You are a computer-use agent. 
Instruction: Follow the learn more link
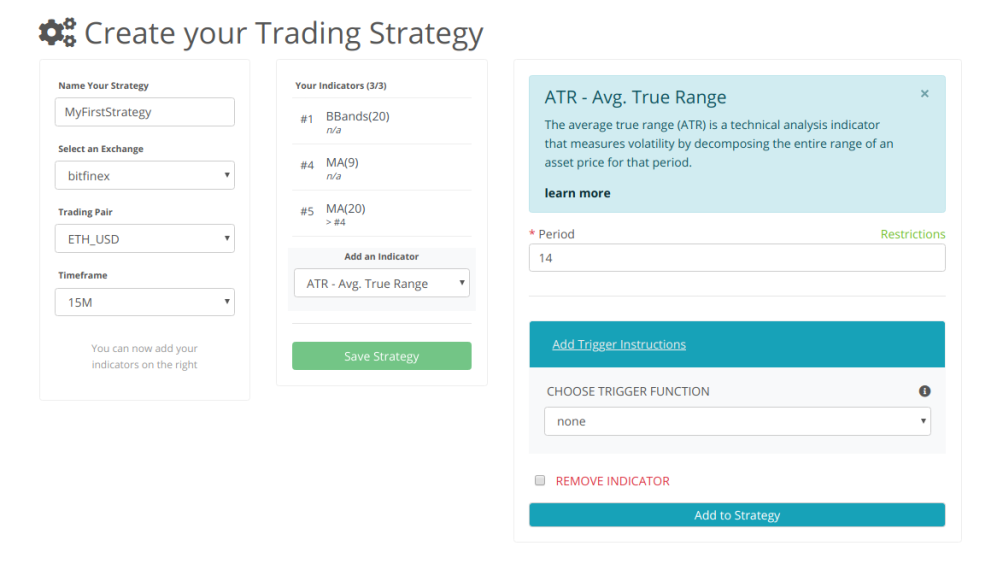tap(577, 193)
